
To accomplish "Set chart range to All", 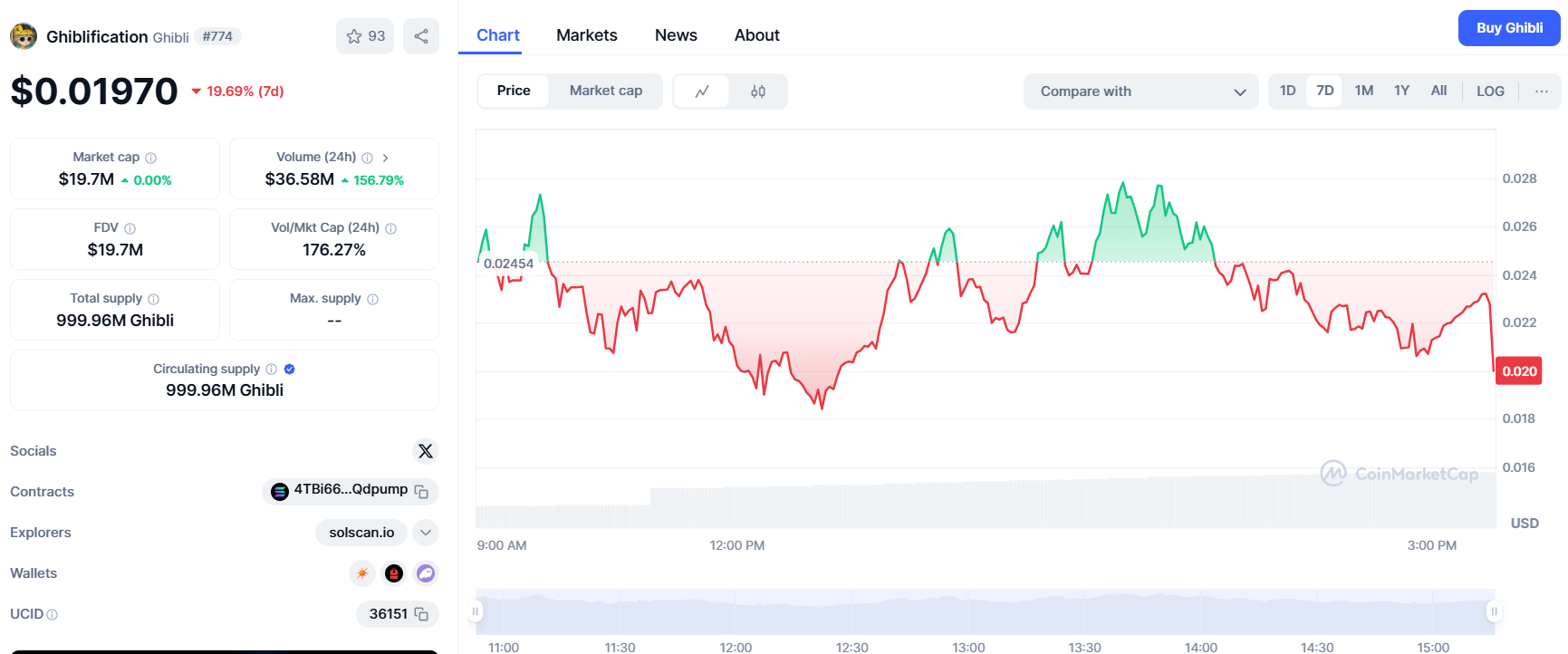I will (x=1438, y=91).
